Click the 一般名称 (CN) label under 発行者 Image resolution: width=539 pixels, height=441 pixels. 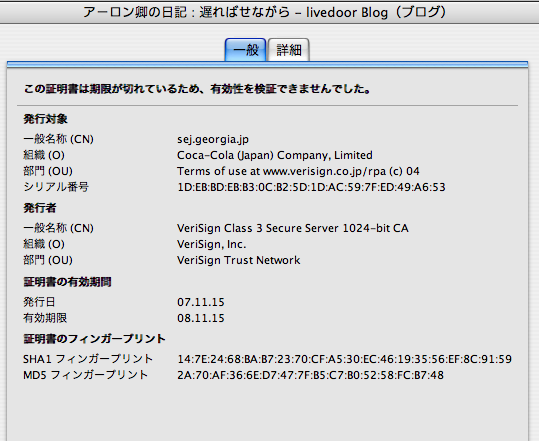coord(58,228)
